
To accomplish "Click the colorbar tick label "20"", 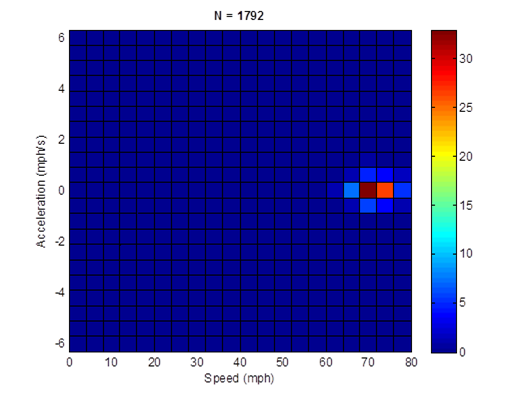I will point(466,157).
